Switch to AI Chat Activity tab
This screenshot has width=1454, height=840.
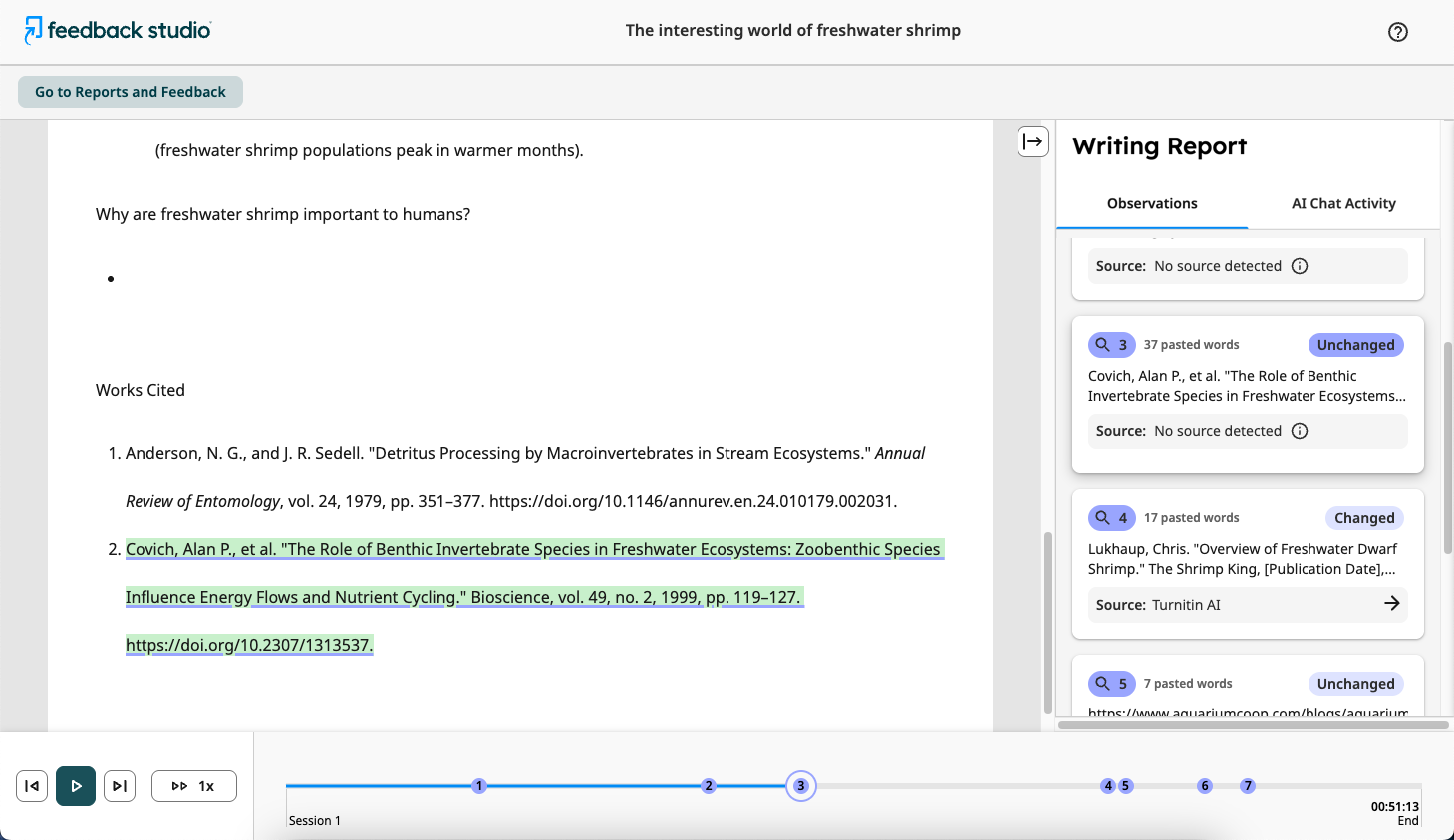click(1343, 203)
